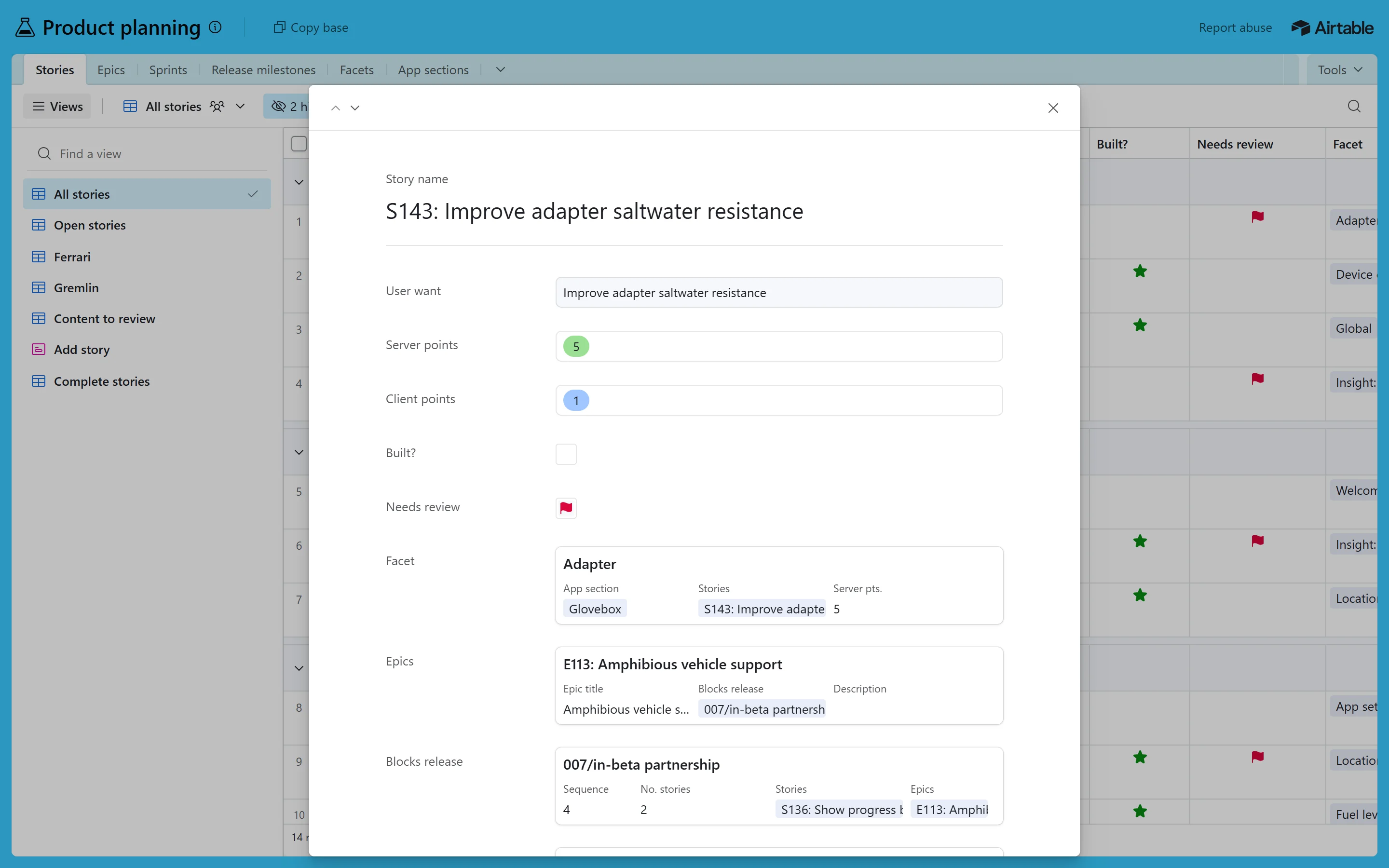Click the search magnifier icon in toolbar
This screenshot has width=1389, height=868.
(1354, 106)
